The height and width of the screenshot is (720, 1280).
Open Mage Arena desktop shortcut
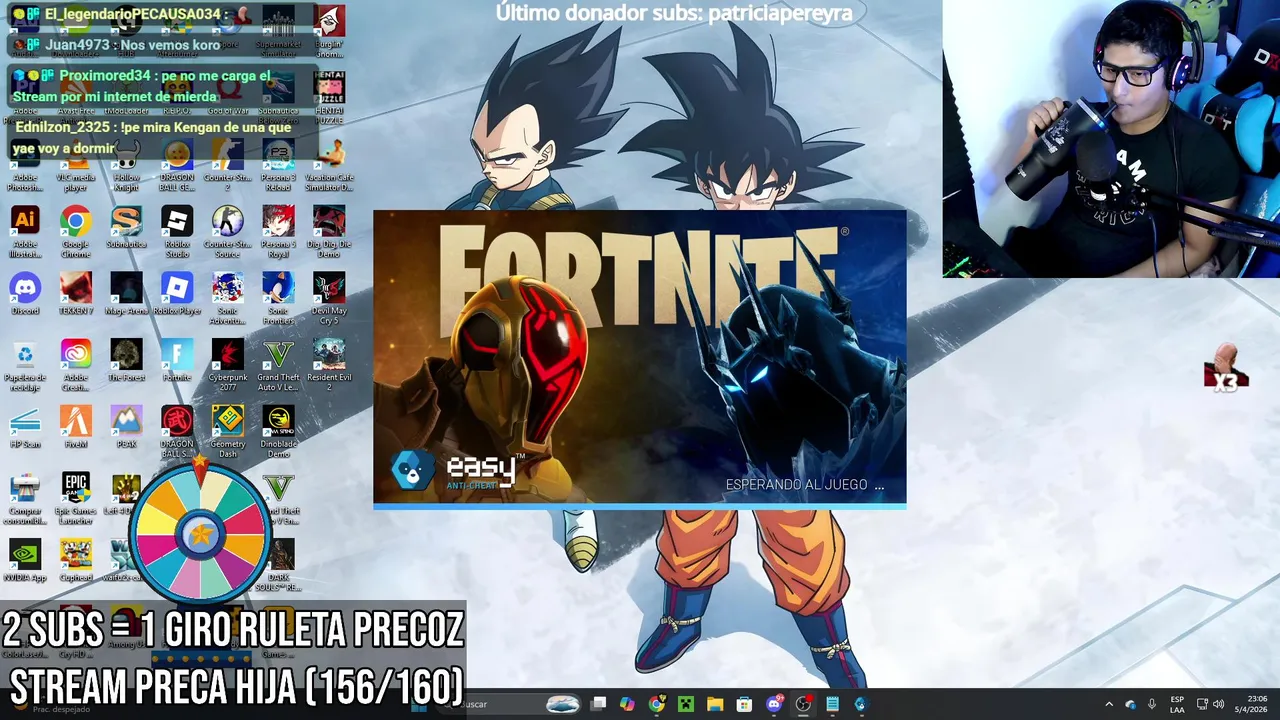click(x=126, y=293)
